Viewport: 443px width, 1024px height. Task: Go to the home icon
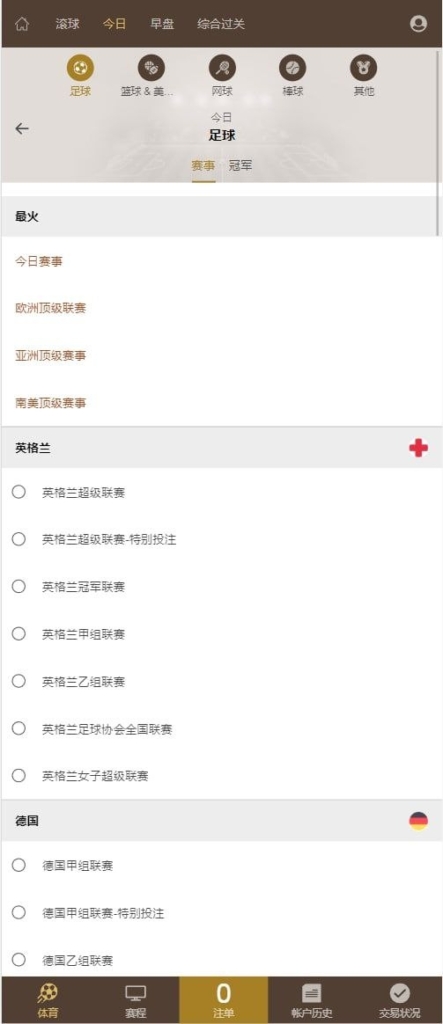(22, 24)
